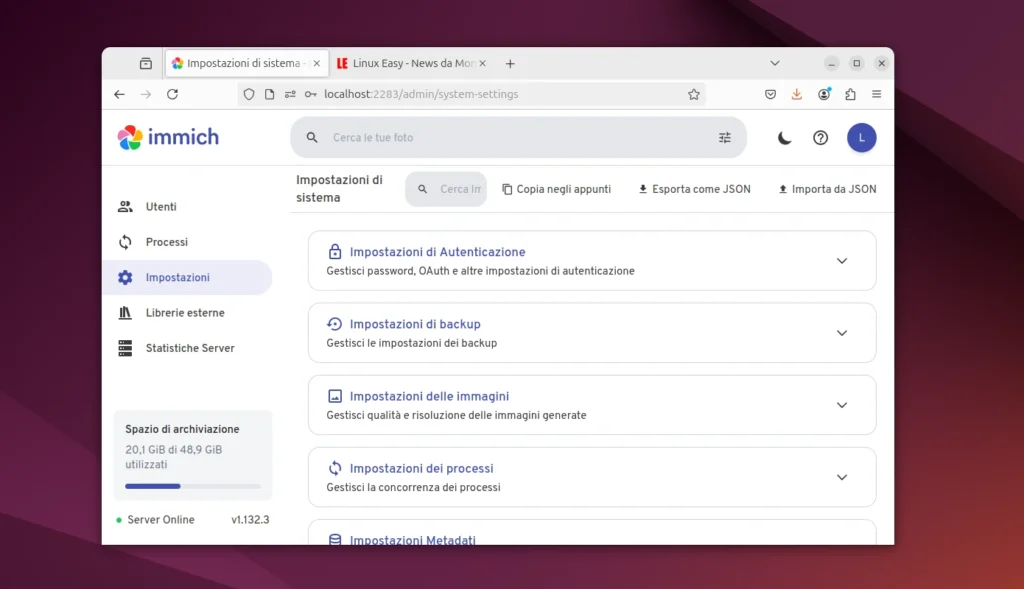Screen dimensions: 1024x589
Task: Click the magnifier icon in photo search
Action: 312,138
